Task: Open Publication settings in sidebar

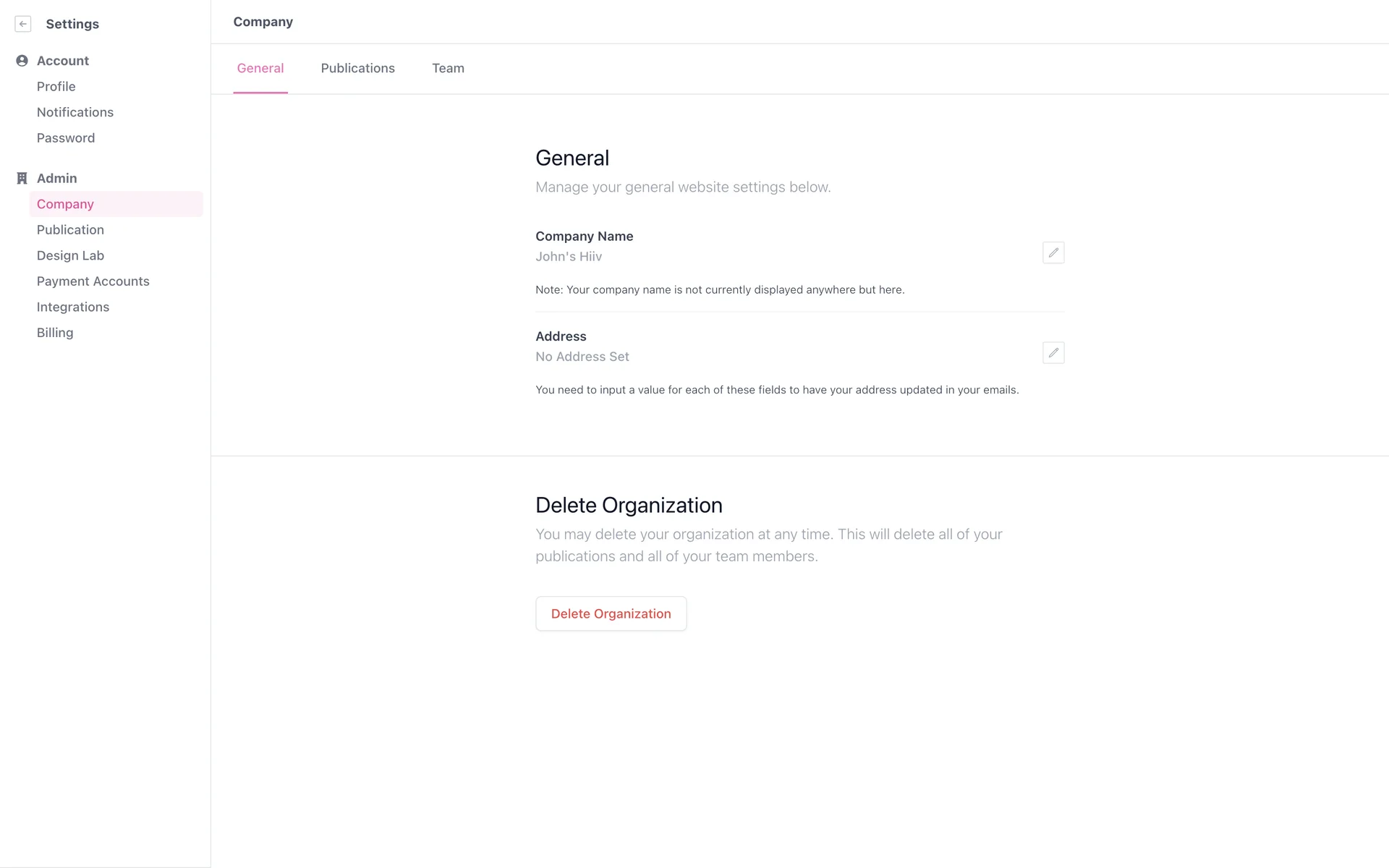Action: (70, 230)
